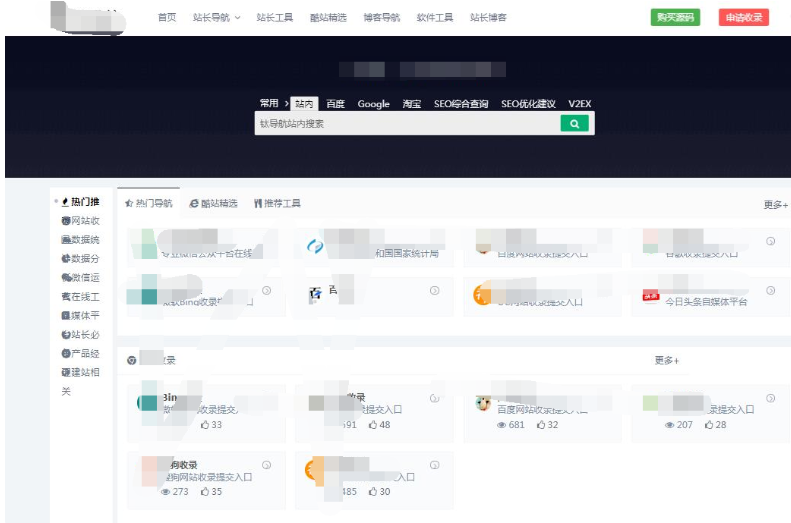Select the 百度 search tab
This screenshot has width=791, height=523.
[x=335, y=104]
